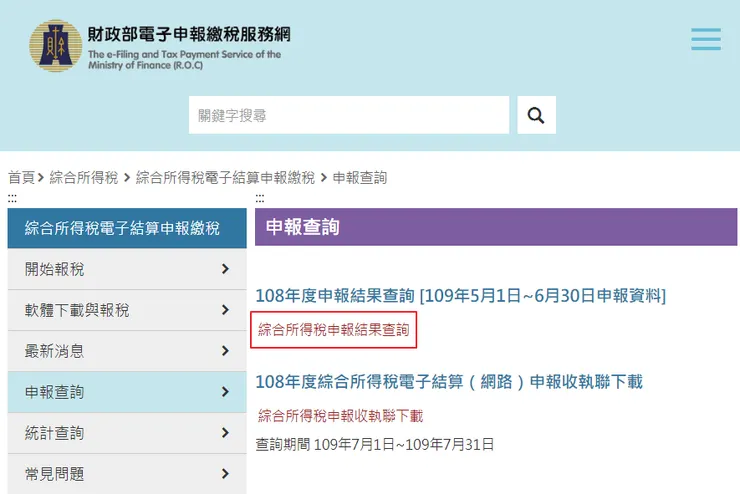Click accessibility anchor above purple content title
This screenshot has height=494, width=740.
click(260, 198)
